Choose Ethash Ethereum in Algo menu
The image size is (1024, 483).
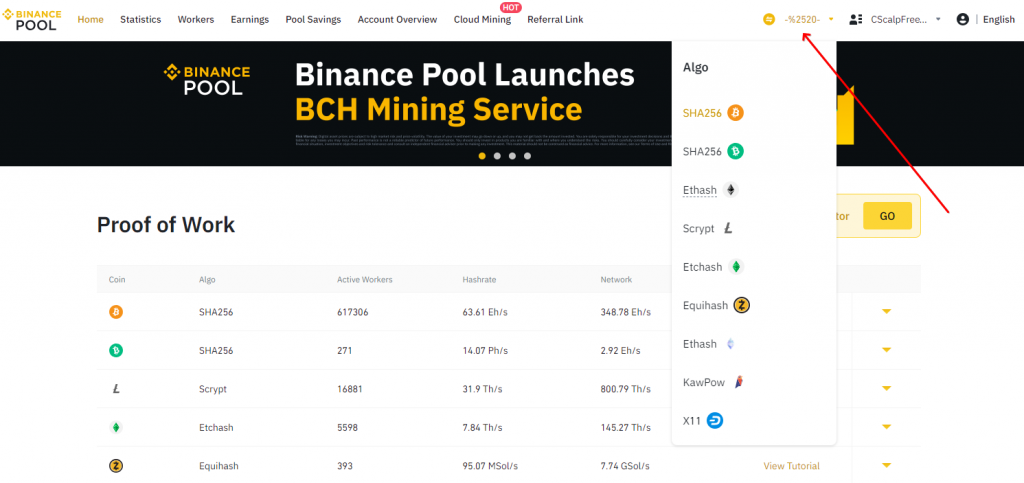(711, 190)
